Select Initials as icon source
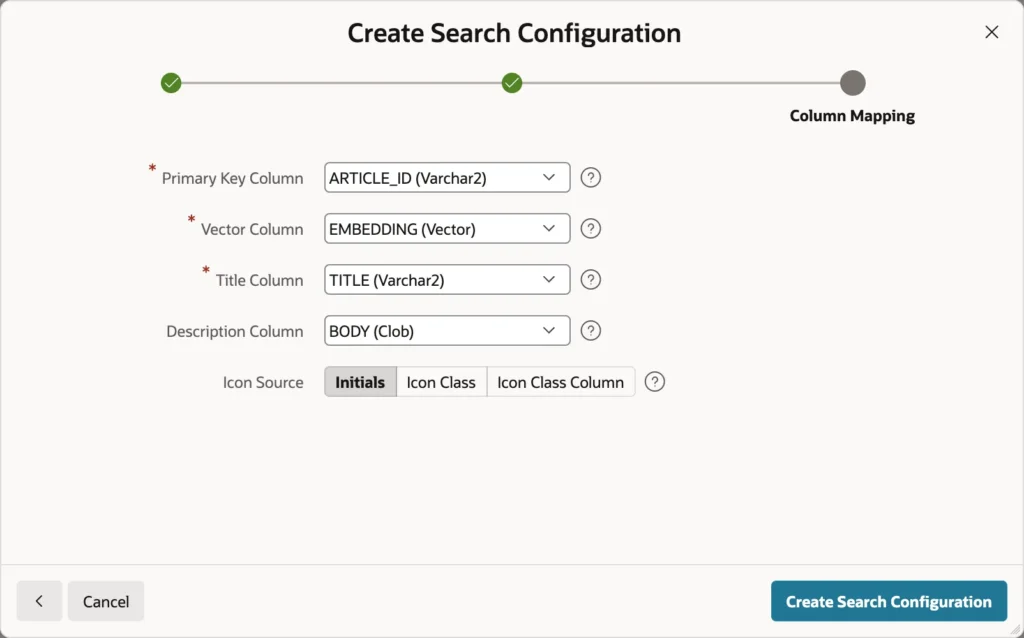1024x638 pixels. coord(360,382)
